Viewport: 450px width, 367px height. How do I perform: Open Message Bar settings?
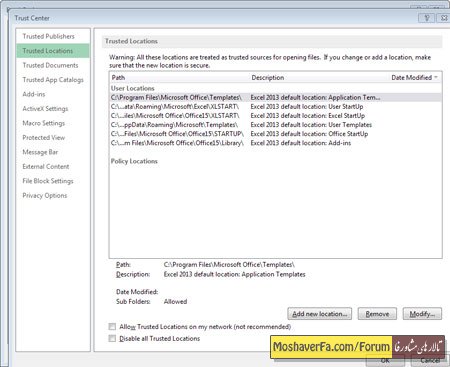[x=40, y=152]
